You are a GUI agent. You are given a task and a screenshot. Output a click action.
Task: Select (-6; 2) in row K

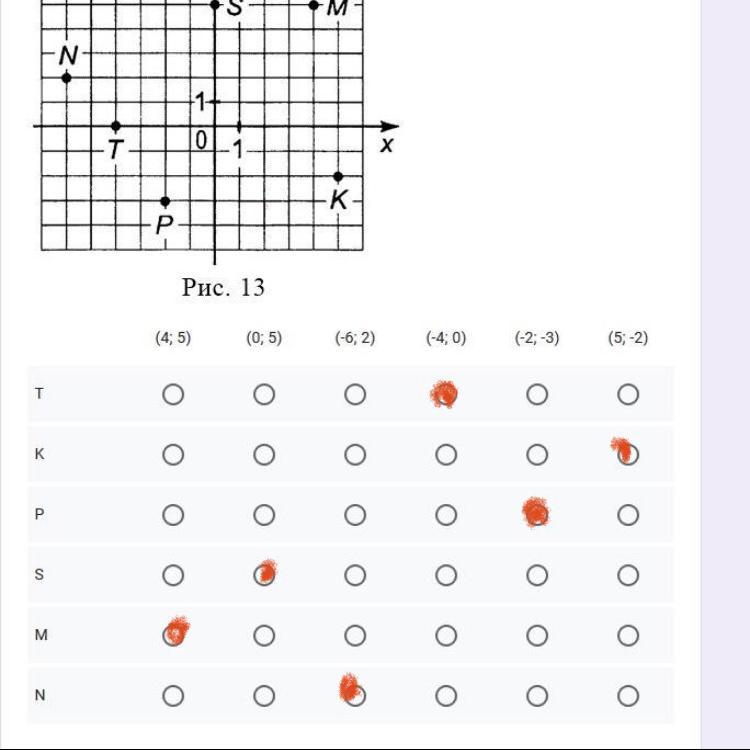(355, 455)
